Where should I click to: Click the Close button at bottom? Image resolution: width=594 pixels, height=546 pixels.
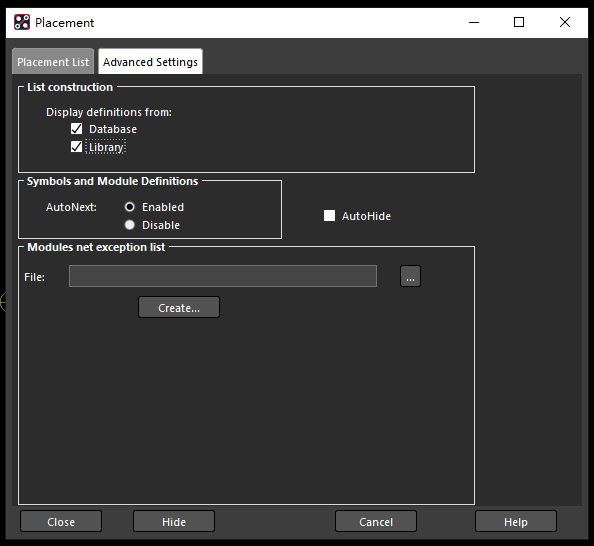click(61, 521)
